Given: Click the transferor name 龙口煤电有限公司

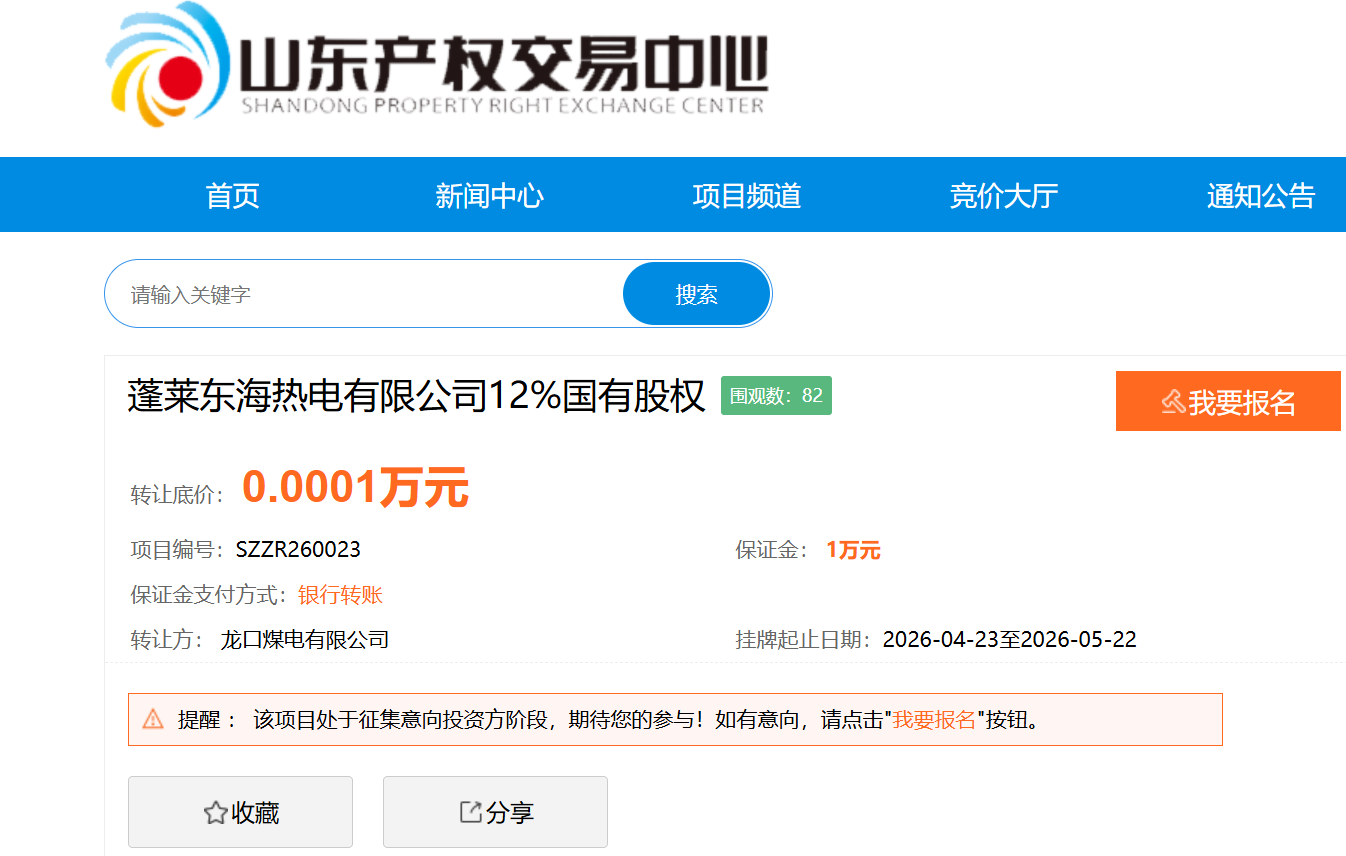Looking at the screenshot, I should point(305,640).
